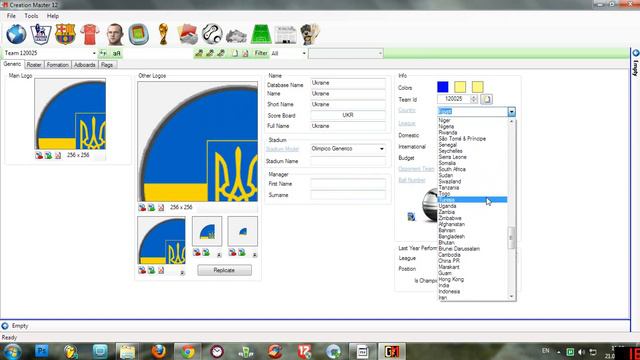Click the Manager Surname input field
Image resolution: width=640 pixels, height=360 pixels.
click(x=348, y=195)
